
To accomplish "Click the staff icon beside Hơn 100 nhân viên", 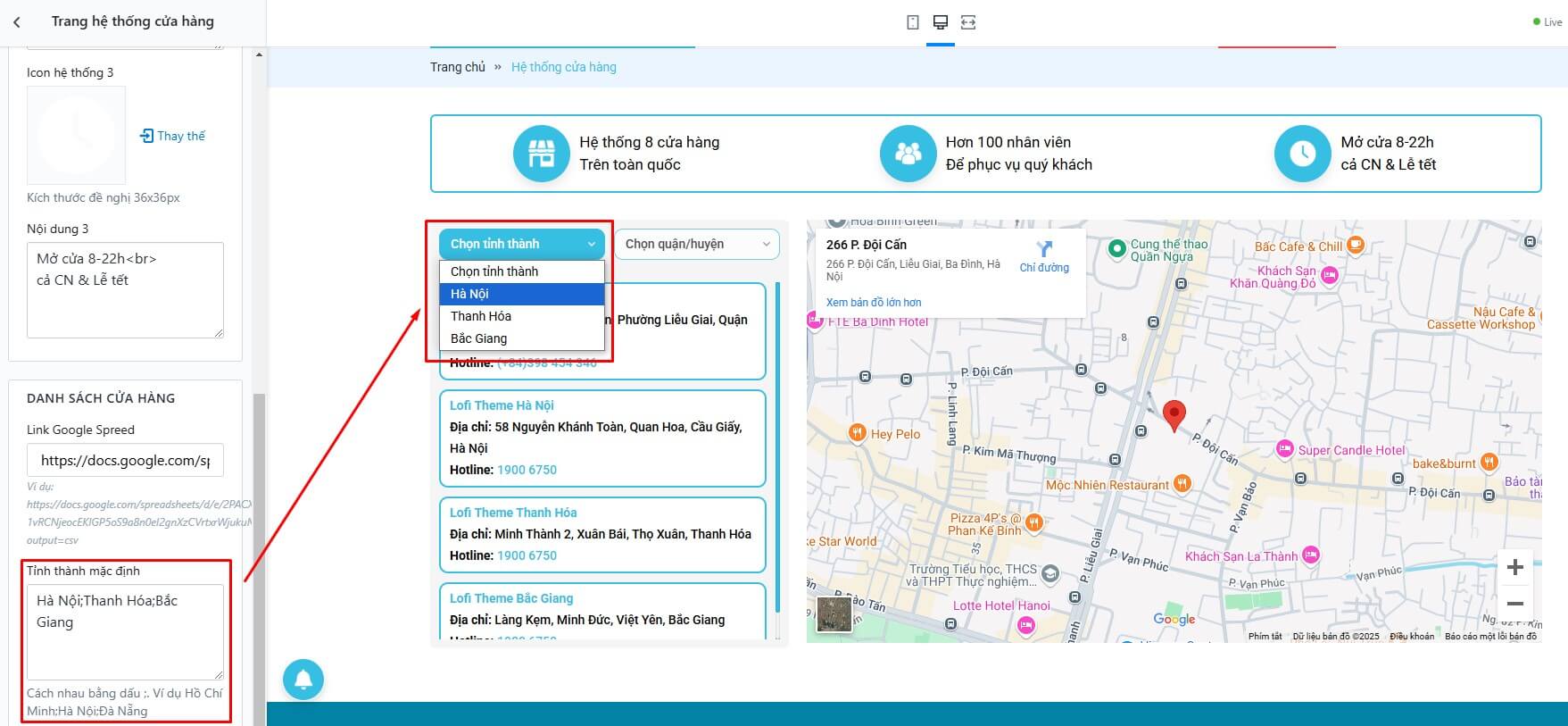I will 908,154.
